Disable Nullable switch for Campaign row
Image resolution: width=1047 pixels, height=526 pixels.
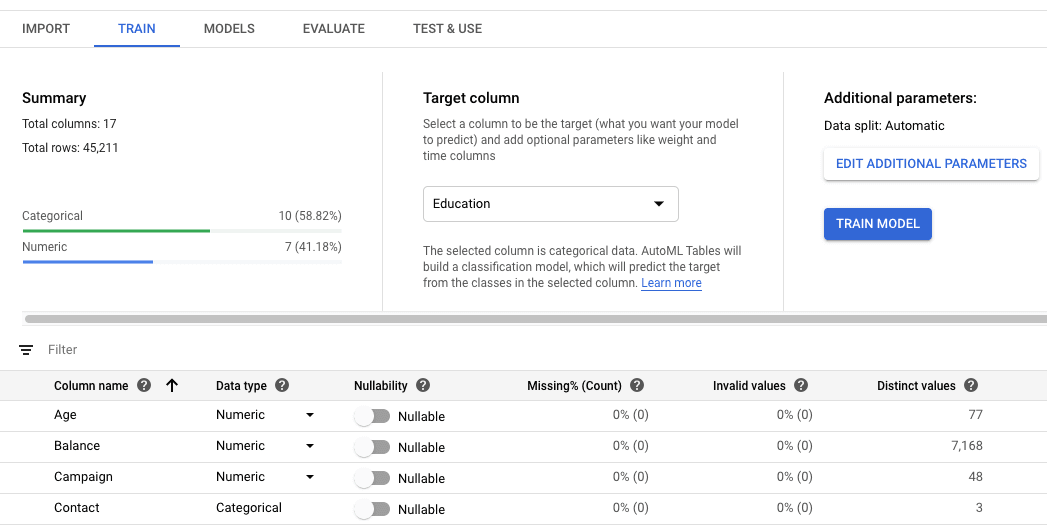(x=372, y=478)
